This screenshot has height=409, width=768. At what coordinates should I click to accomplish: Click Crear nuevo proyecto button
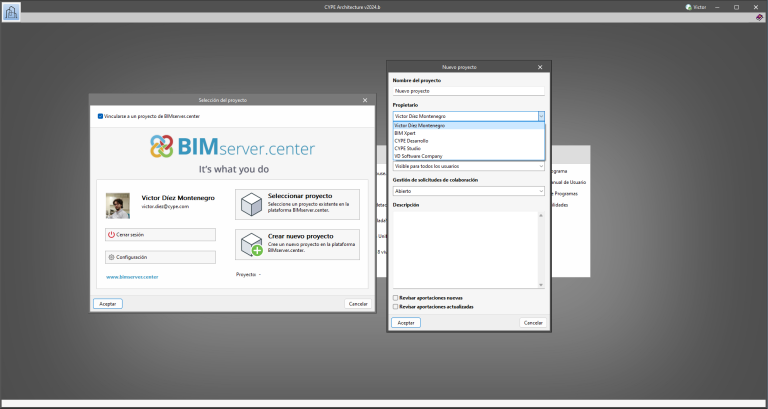(297, 244)
